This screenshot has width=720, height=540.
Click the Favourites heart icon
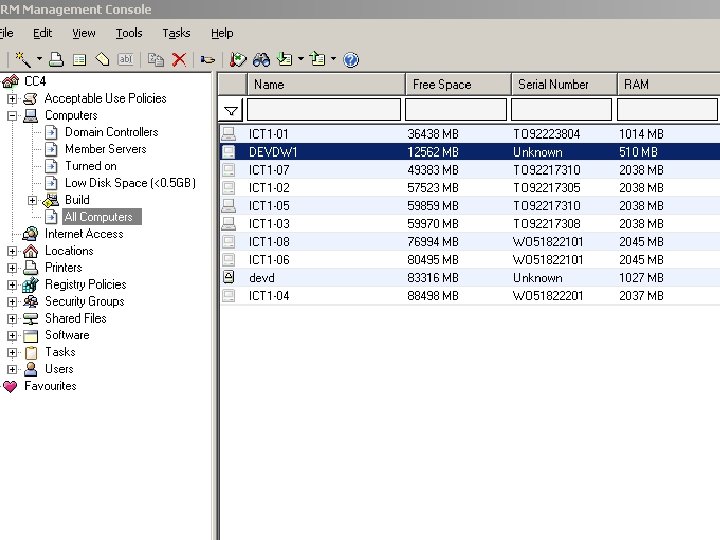tap(10, 386)
